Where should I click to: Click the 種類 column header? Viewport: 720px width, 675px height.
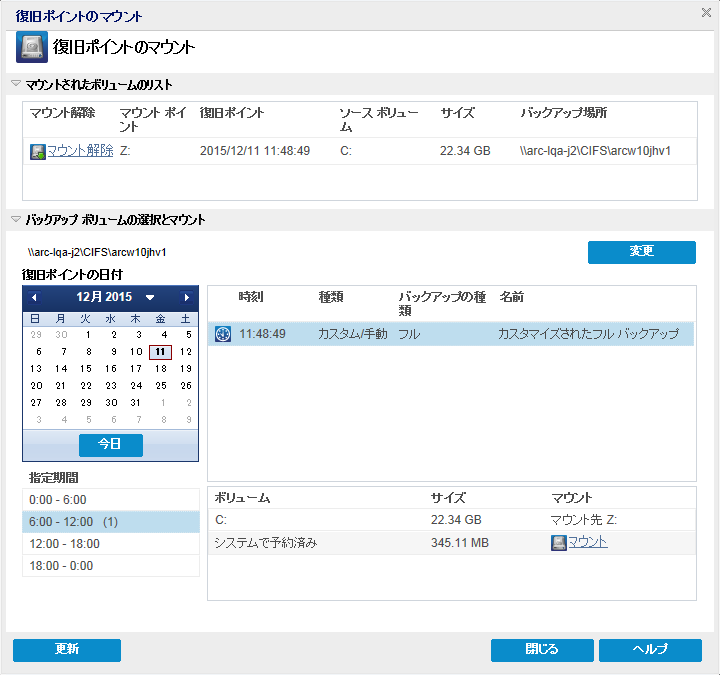coord(331,297)
